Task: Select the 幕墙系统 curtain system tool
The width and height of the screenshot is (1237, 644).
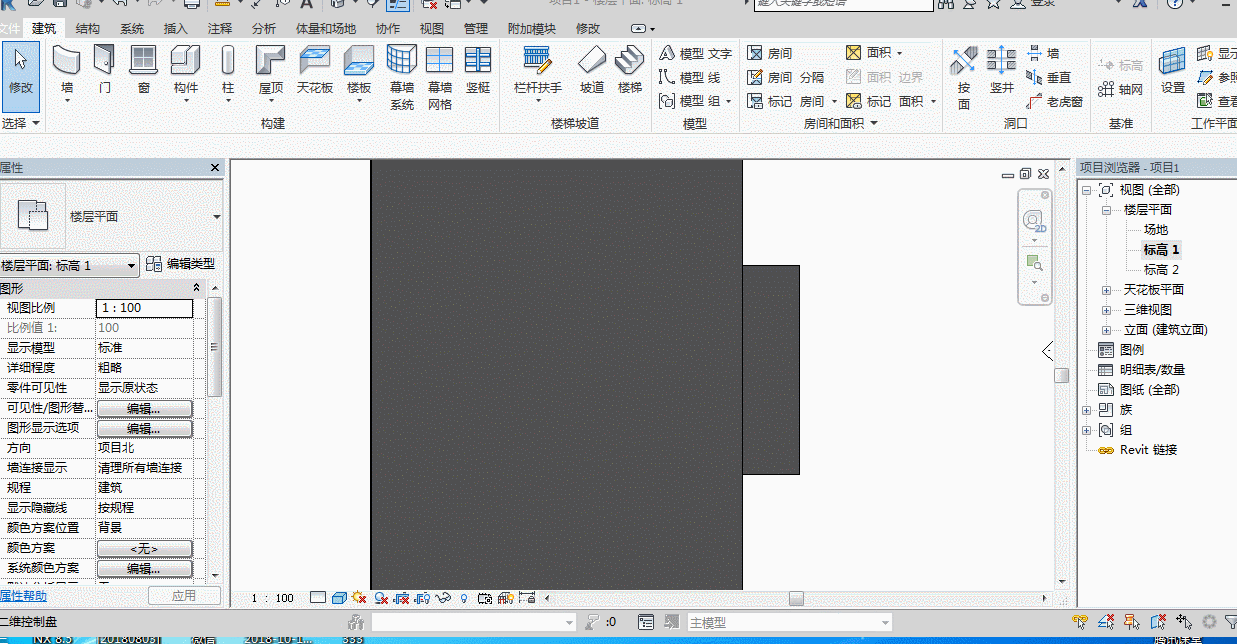Action: 402,77
